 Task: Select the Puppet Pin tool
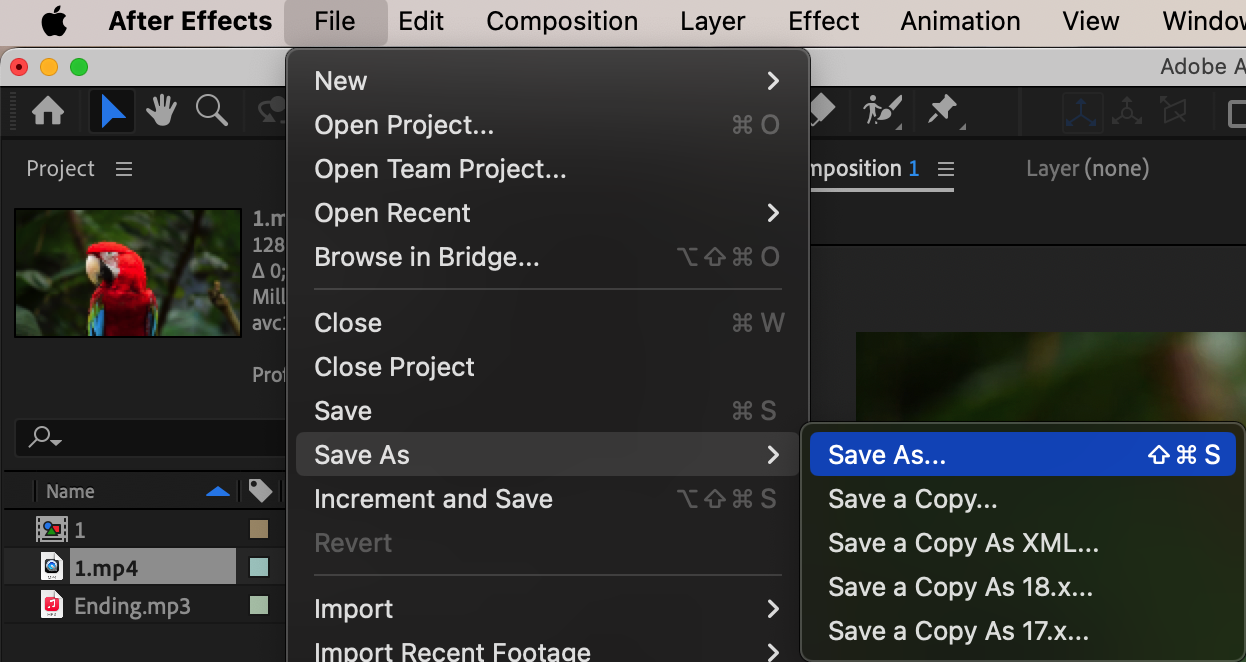click(943, 110)
